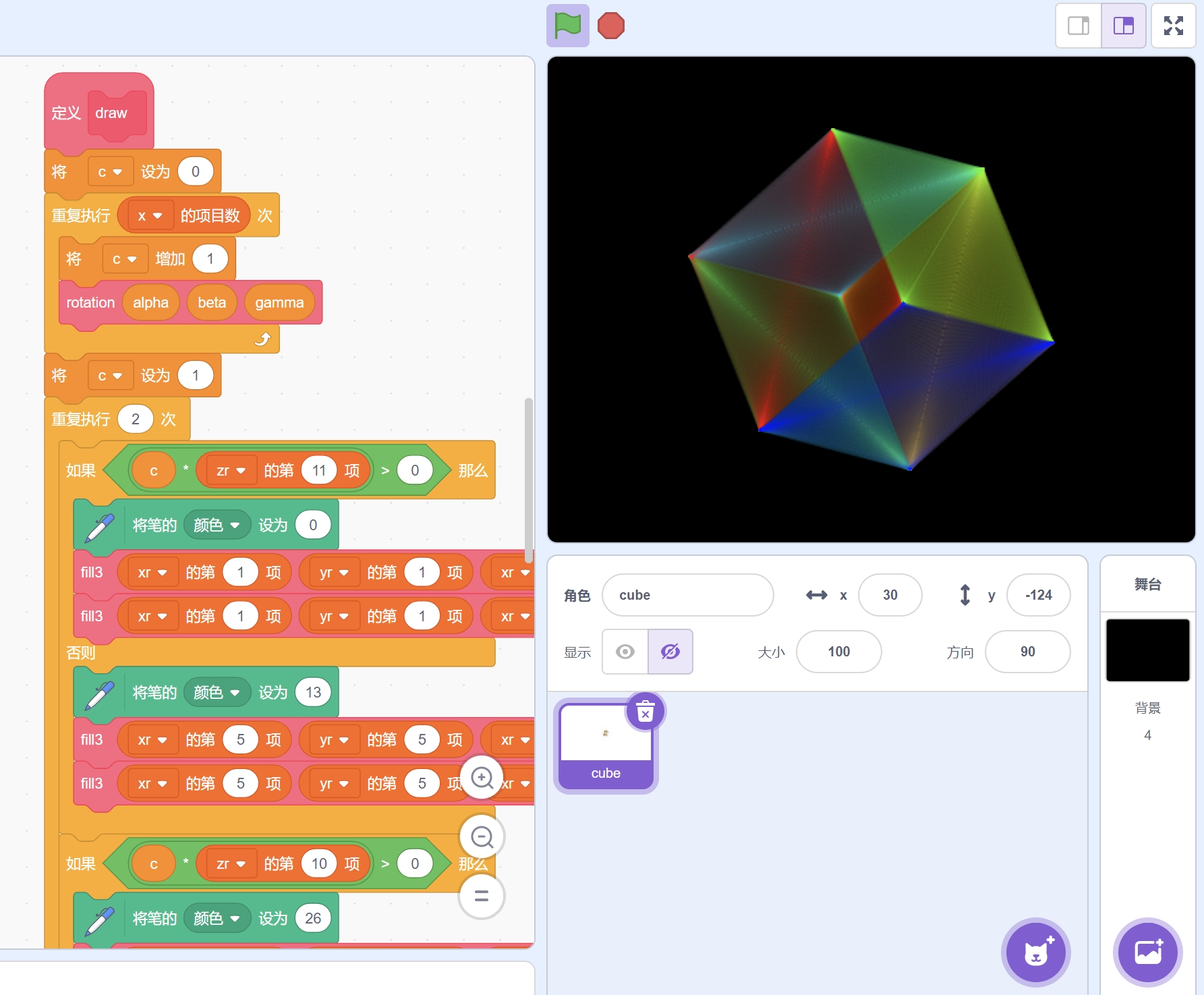
Task: Switch to large stage layout
Action: click(1123, 26)
